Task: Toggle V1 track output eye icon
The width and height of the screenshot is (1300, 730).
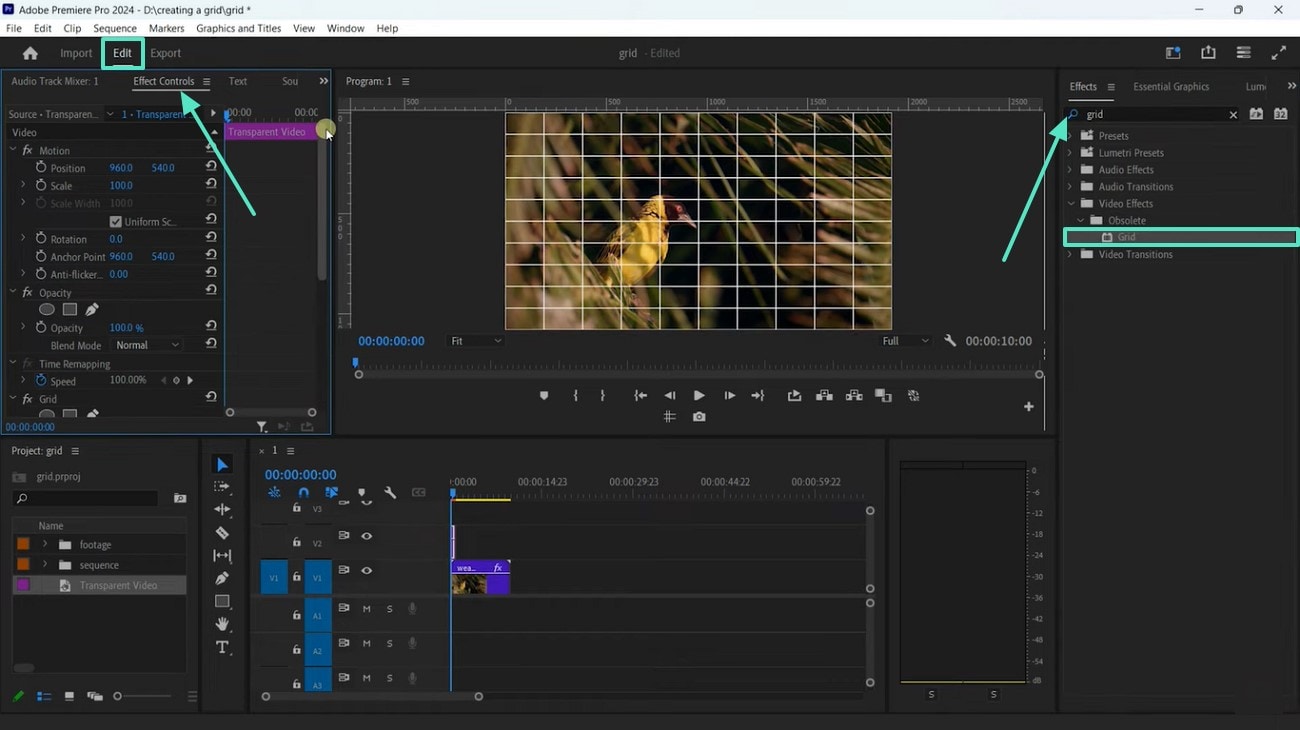Action: (367, 570)
